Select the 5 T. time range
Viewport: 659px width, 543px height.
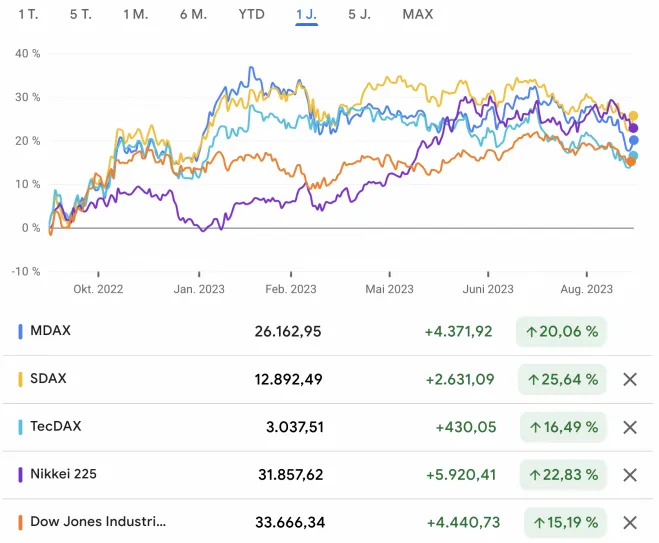(81, 15)
